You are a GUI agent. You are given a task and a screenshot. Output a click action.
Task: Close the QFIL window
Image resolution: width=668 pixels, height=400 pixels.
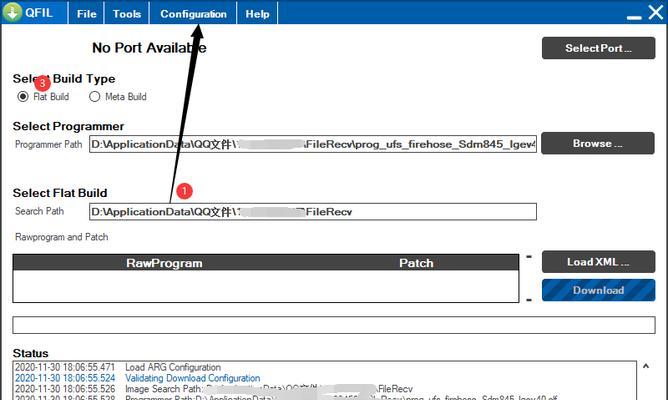(x=656, y=12)
